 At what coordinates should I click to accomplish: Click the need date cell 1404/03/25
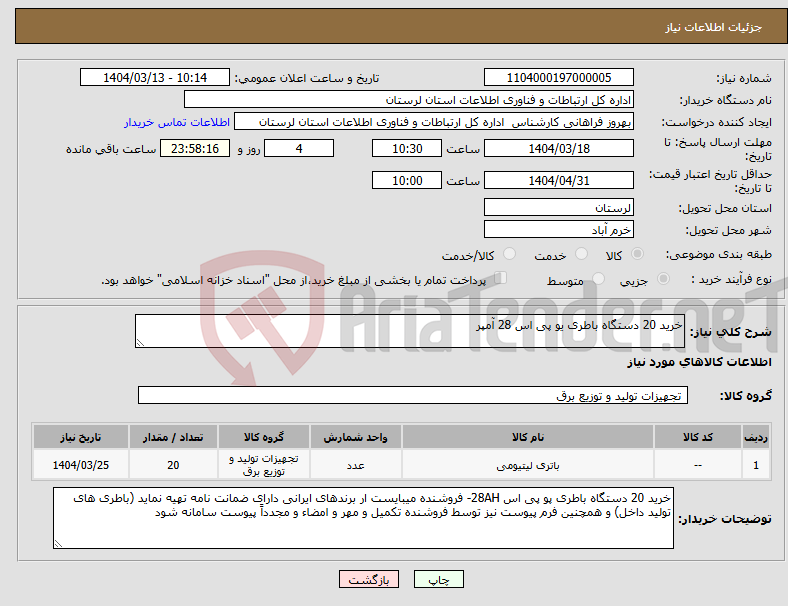(x=80, y=465)
